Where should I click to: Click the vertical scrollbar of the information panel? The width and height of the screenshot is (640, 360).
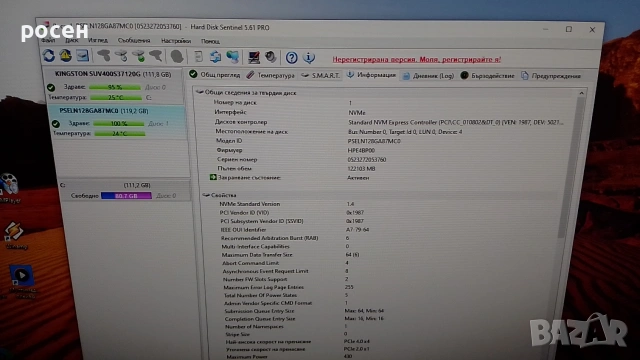tap(570, 167)
